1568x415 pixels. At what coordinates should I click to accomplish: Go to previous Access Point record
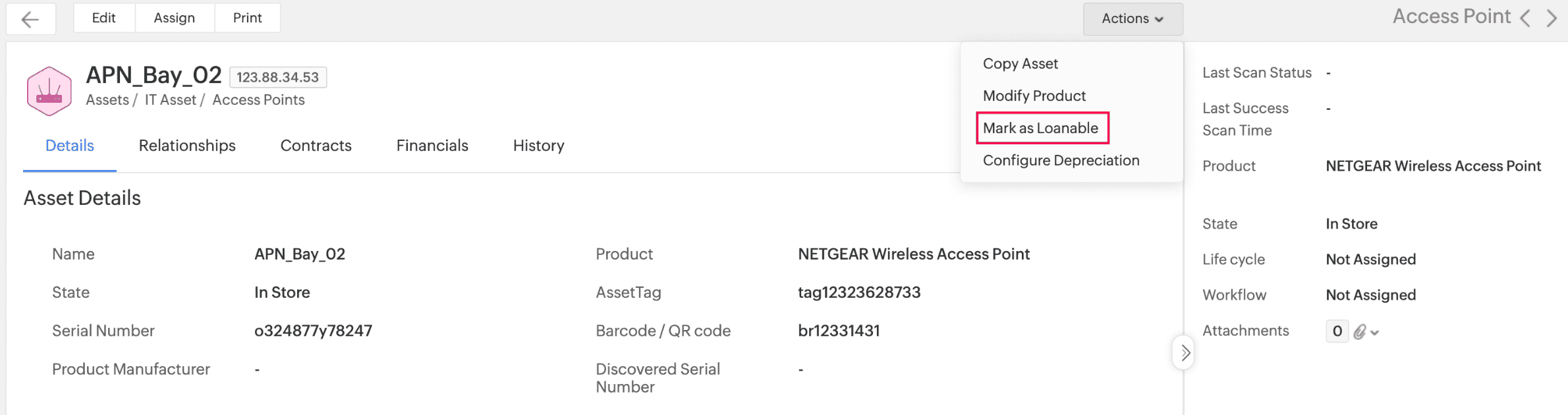pyautogui.click(x=1525, y=18)
